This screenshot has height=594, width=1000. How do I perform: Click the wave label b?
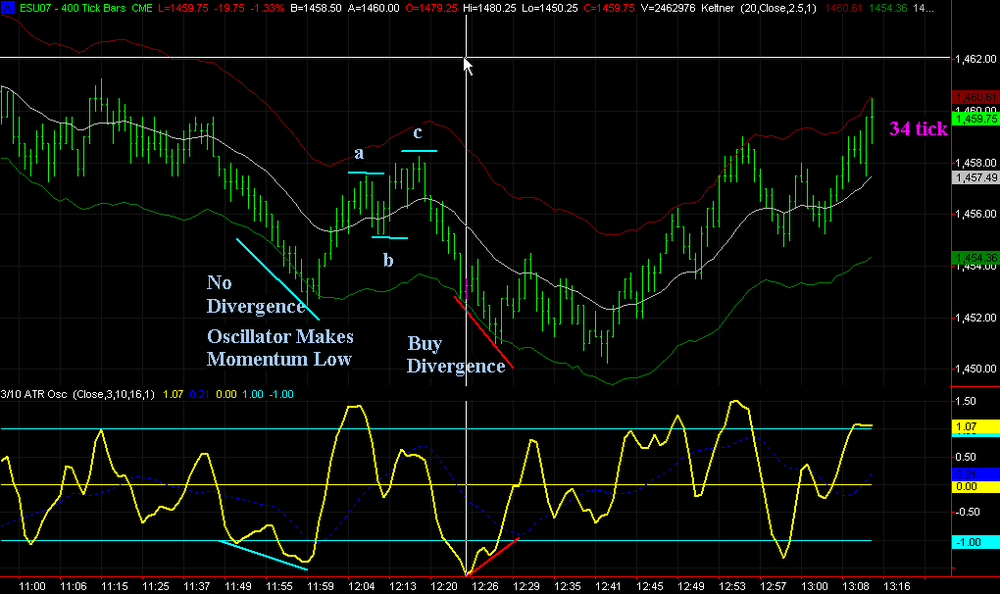[x=388, y=260]
